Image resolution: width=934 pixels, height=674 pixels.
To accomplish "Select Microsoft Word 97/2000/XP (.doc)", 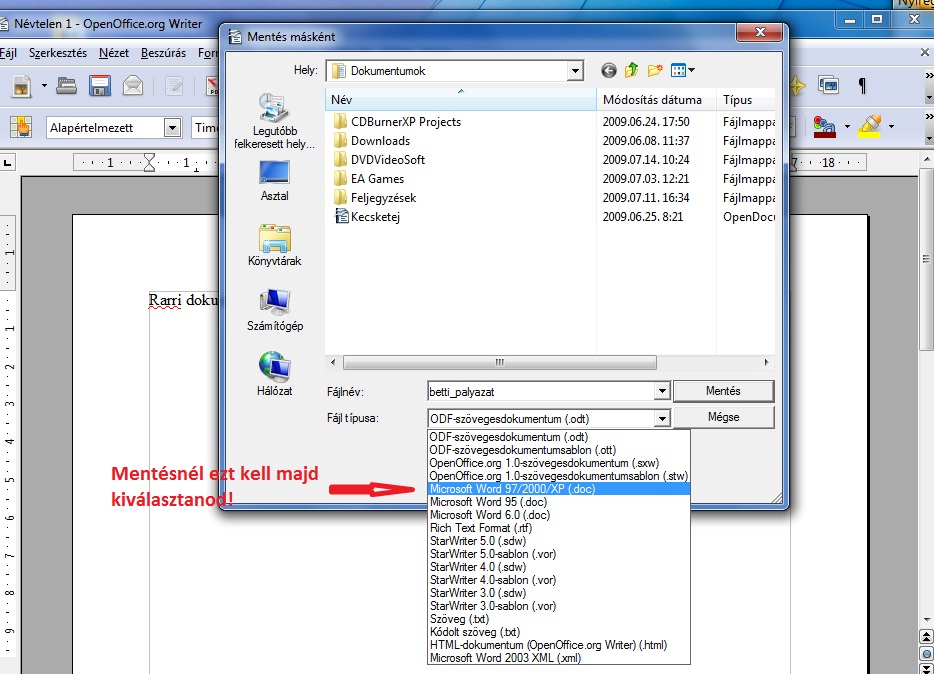I will (x=559, y=489).
